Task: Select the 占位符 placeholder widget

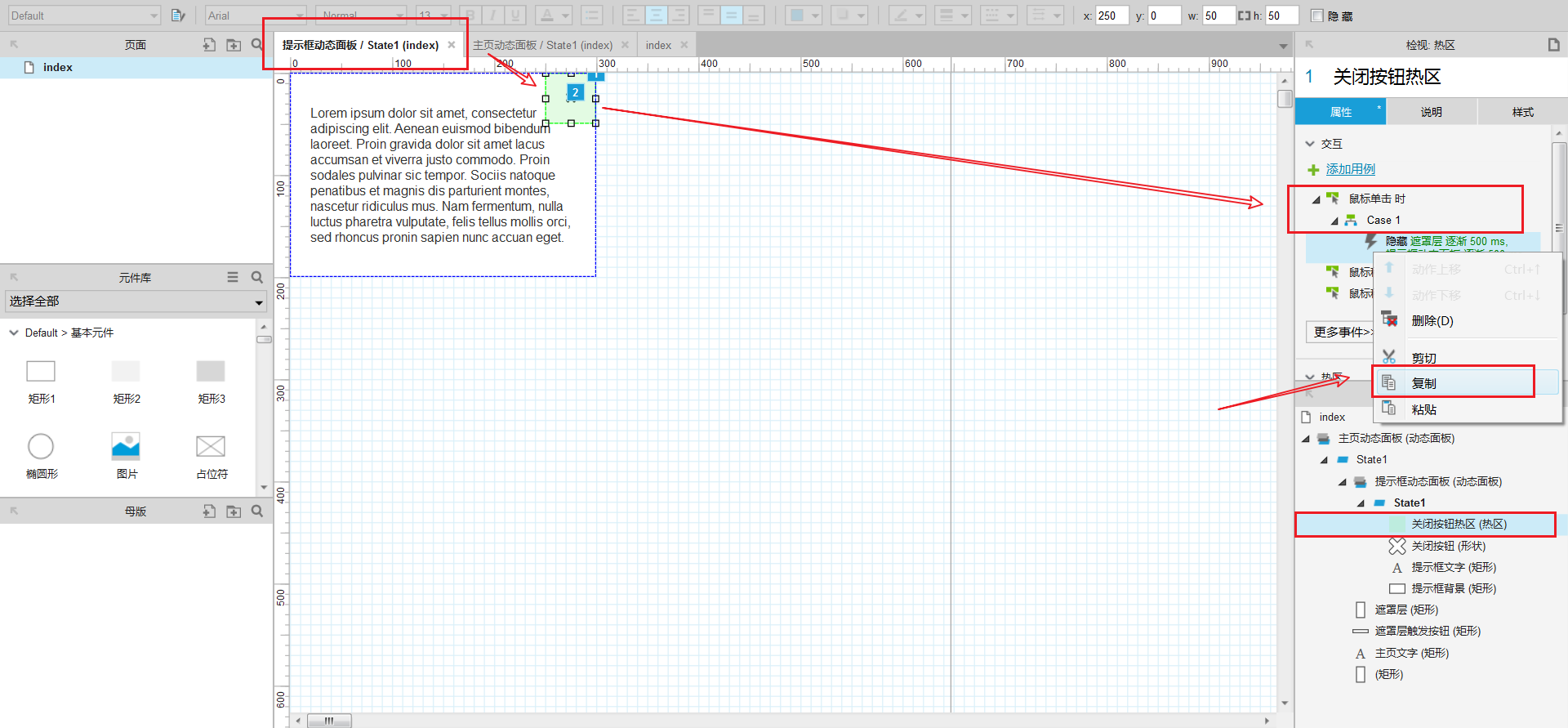Action: coord(211,457)
